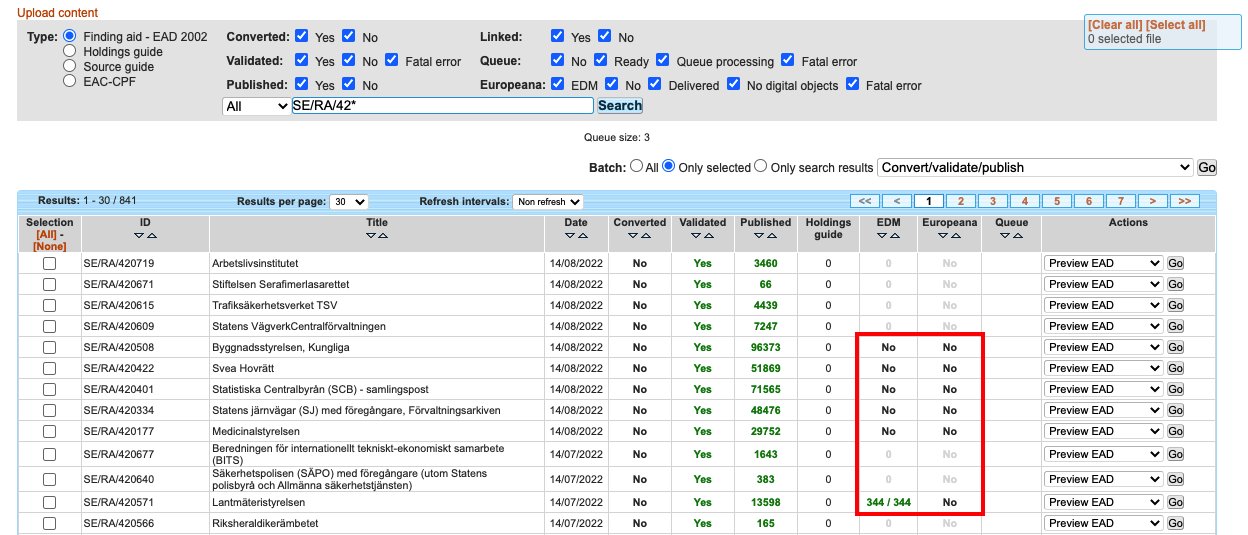Open Refresh intervals dropdown

(x=548, y=202)
